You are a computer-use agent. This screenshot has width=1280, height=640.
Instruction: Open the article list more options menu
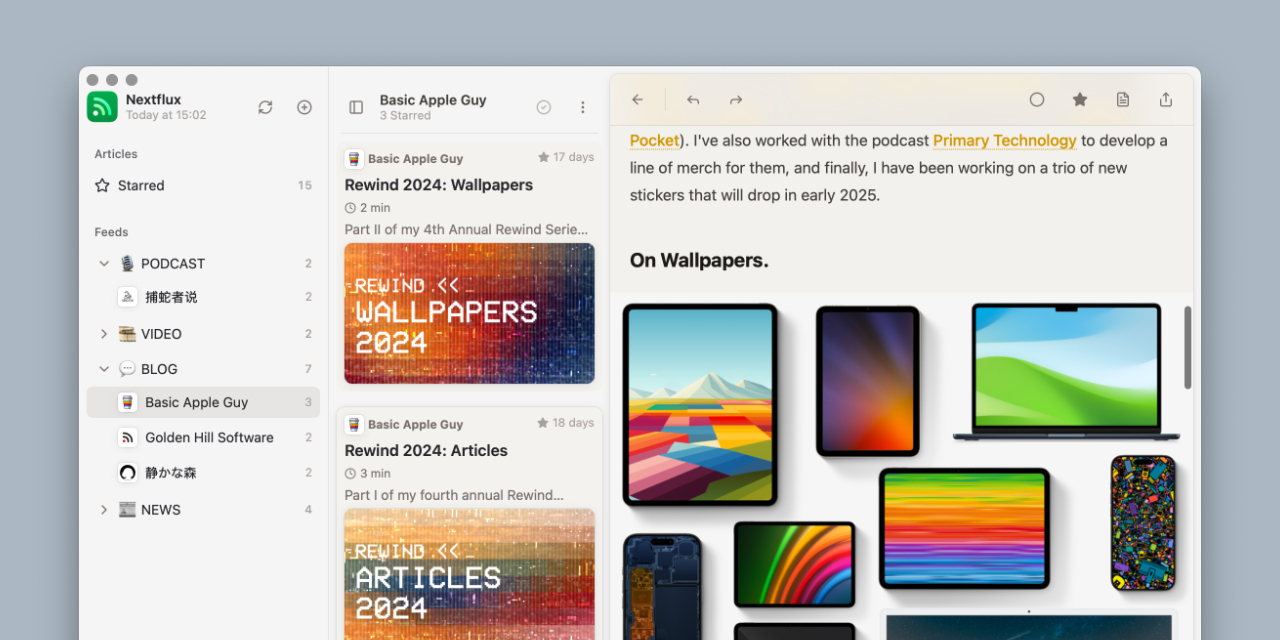click(x=583, y=107)
